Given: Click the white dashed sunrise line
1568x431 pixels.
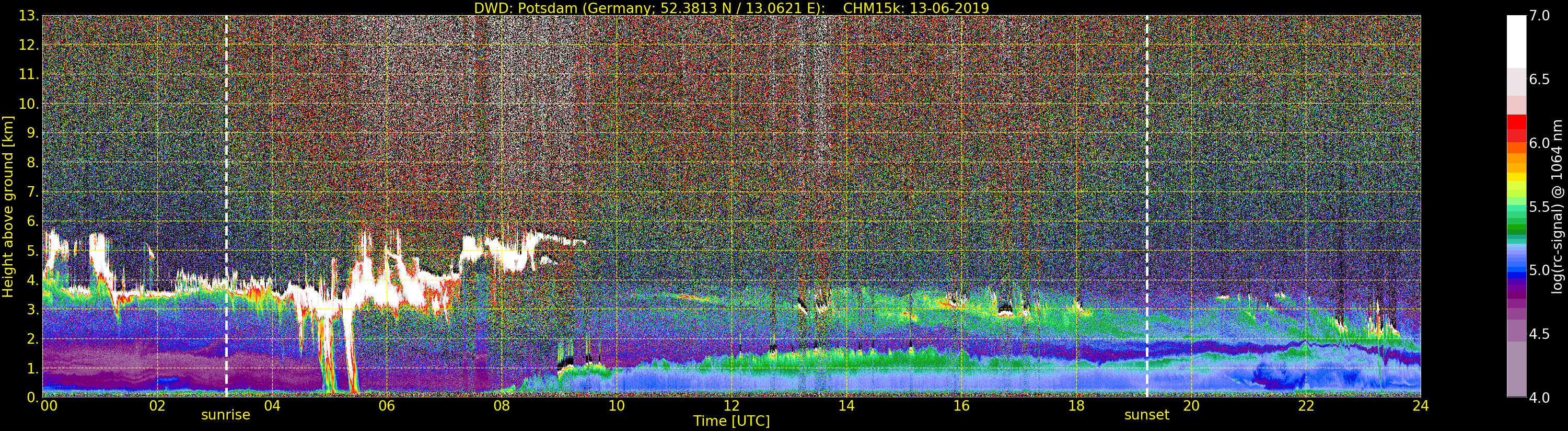Looking at the screenshot, I should (226, 207).
